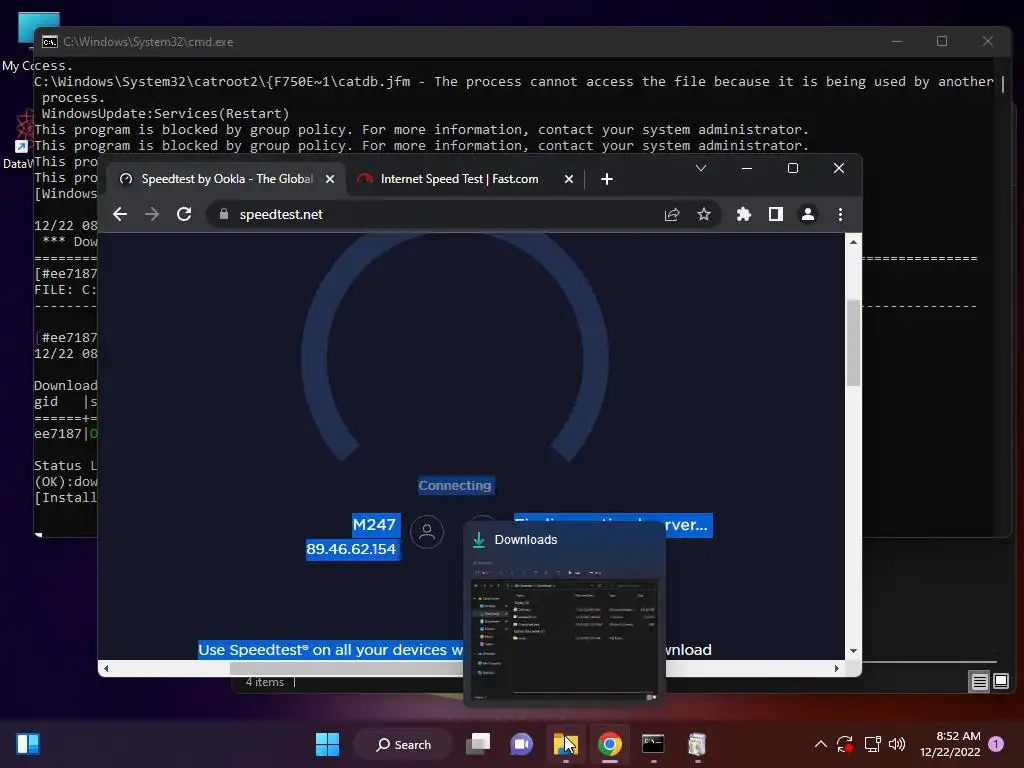Open network settings from the tray

coord(872,744)
